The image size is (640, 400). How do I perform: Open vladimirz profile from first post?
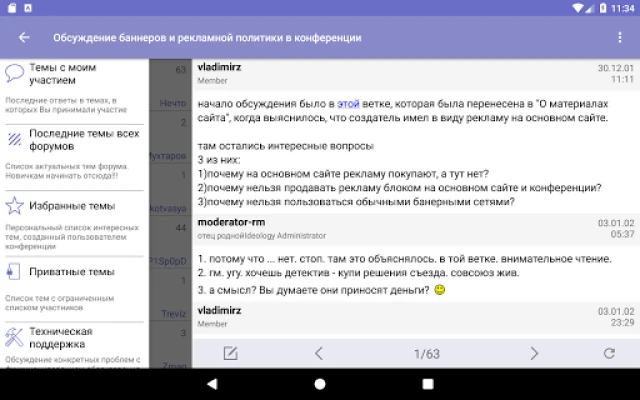(x=219, y=68)
